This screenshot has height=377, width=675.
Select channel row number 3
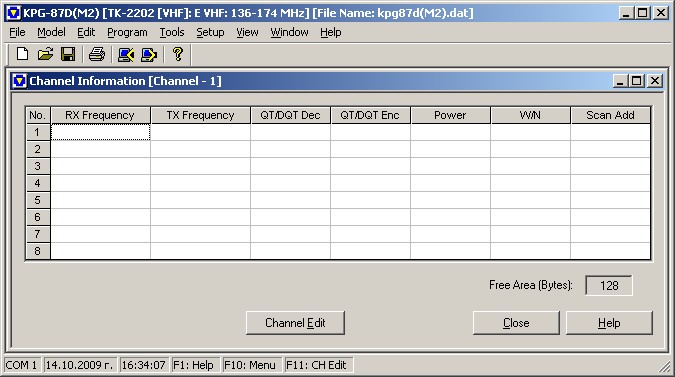pyautogui.click(x=38, y=166)
